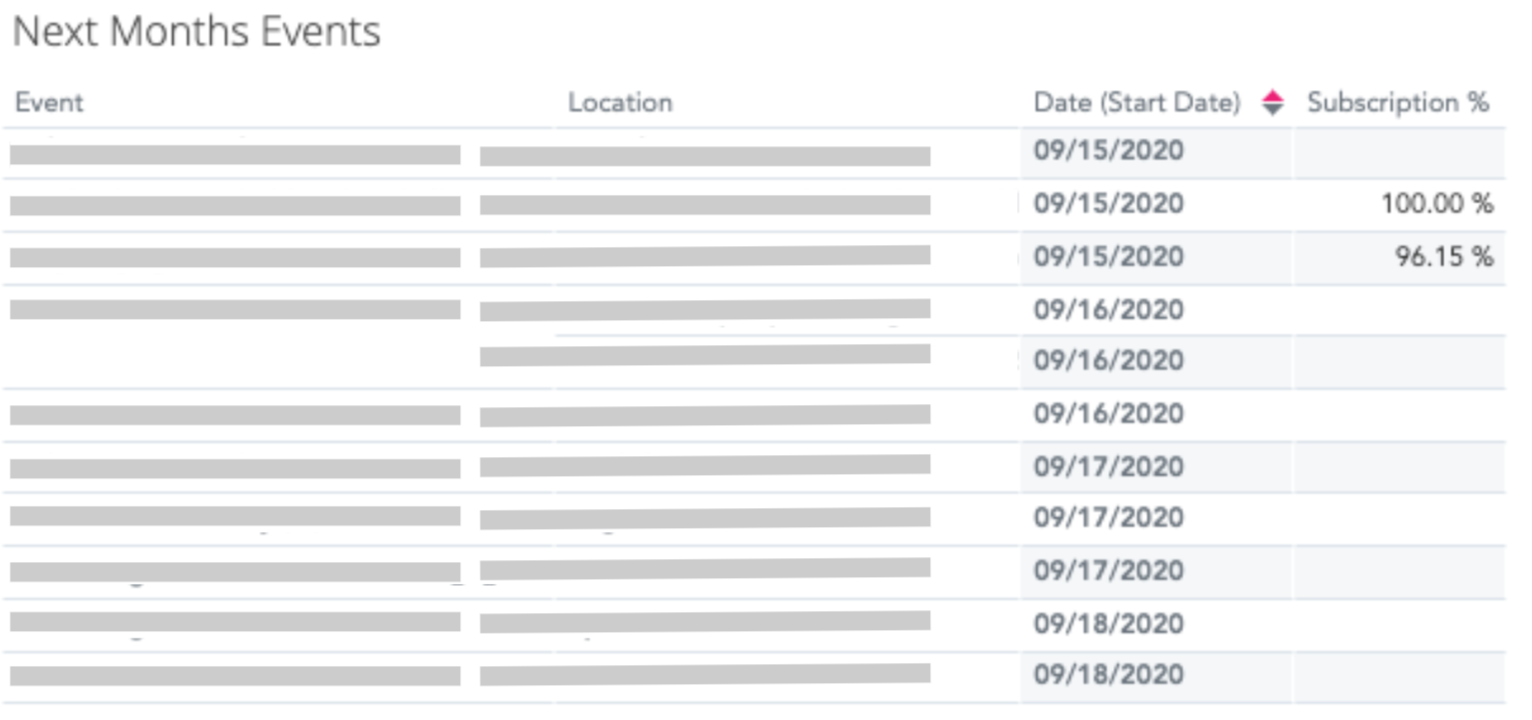Click the Location column header

620,103
